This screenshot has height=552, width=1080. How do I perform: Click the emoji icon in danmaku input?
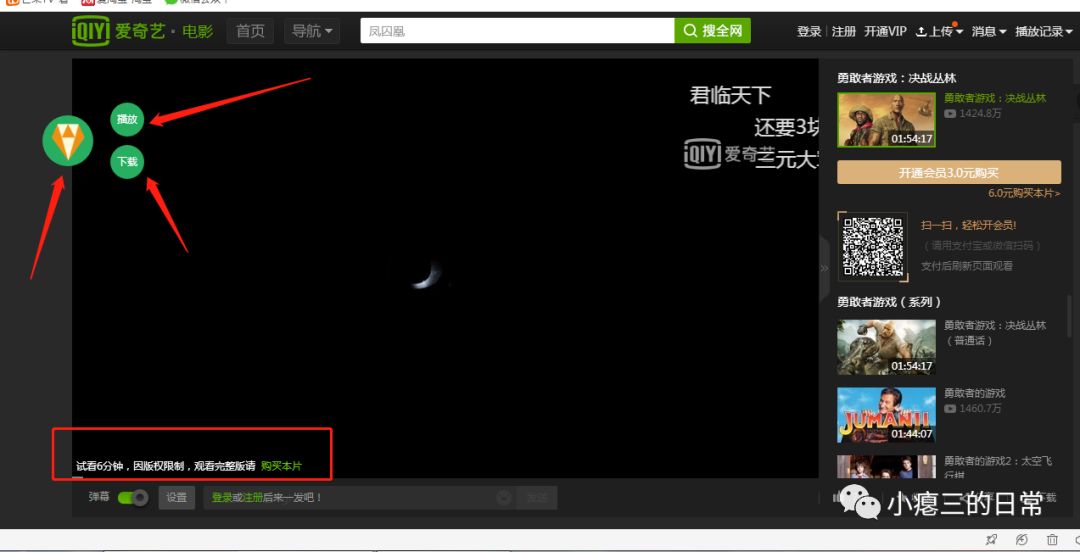[503, 498]
